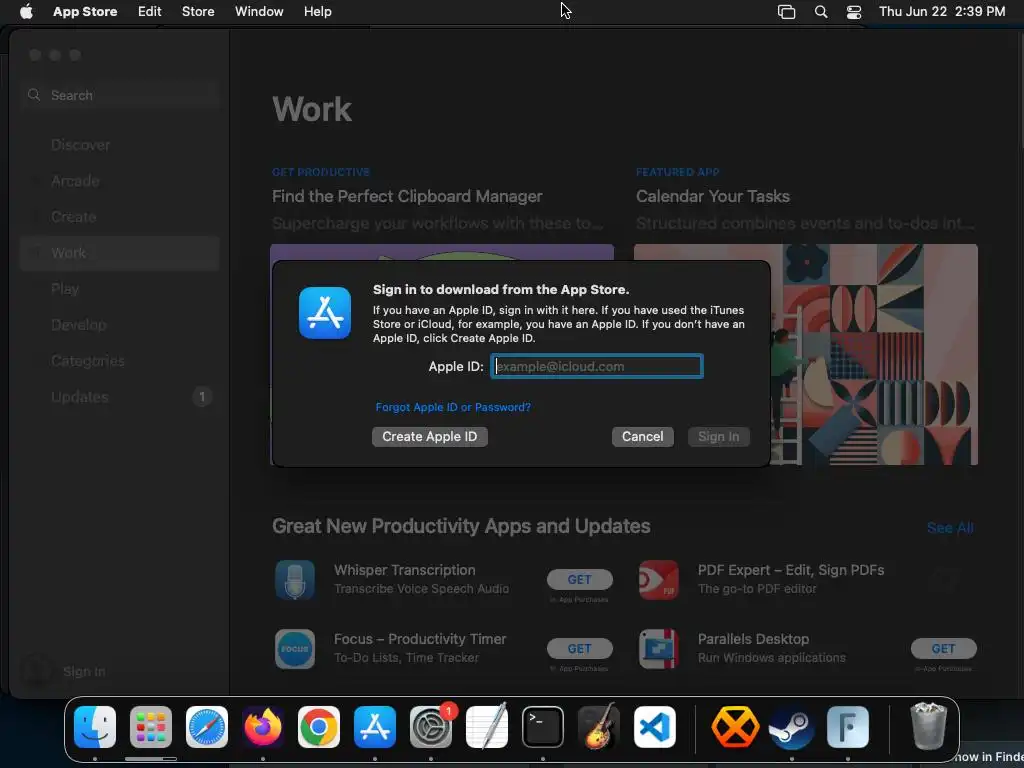The width and height of the screenshot is (1024, 768).
Task: Select Develop in the sidebar
Action: (x=120, y=325)
